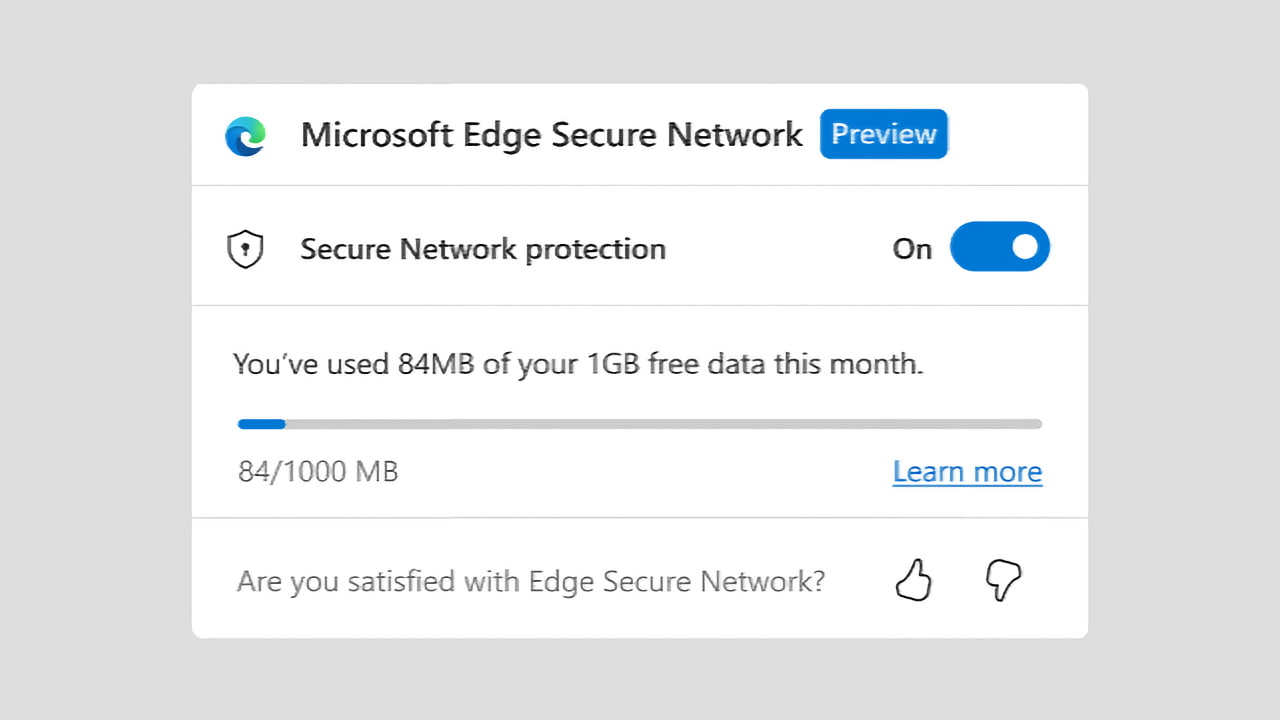Click the Edge Secure Network shield badge
1280x720 pixels.
click(x=246, y=247)
